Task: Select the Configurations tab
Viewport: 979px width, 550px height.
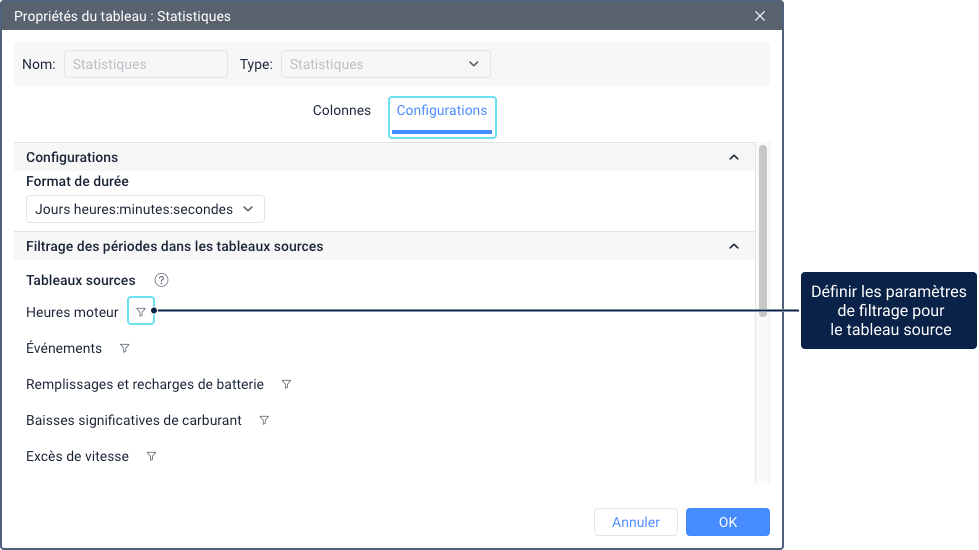Action: (x=442, y=111)
